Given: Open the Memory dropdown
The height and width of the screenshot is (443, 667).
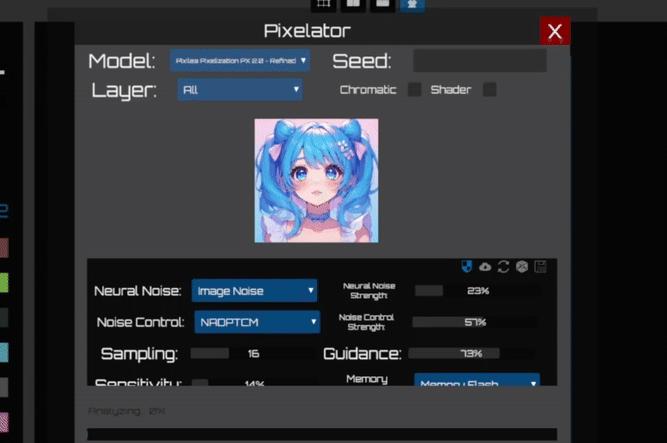Looking at the screenshot, I should click(477, 382).
